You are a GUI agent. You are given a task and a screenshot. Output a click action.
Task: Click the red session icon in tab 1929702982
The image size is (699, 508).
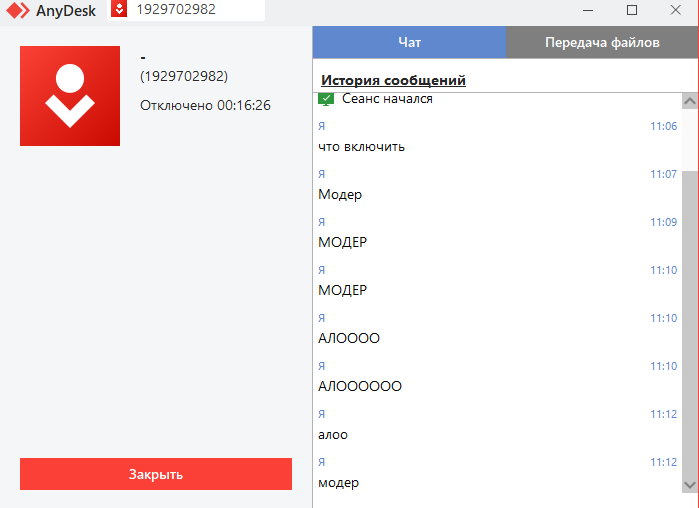(119, 9)
